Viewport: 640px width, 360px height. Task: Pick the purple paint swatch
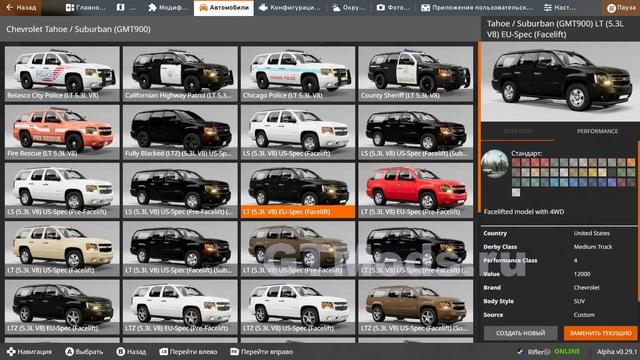tap(612, 182)
